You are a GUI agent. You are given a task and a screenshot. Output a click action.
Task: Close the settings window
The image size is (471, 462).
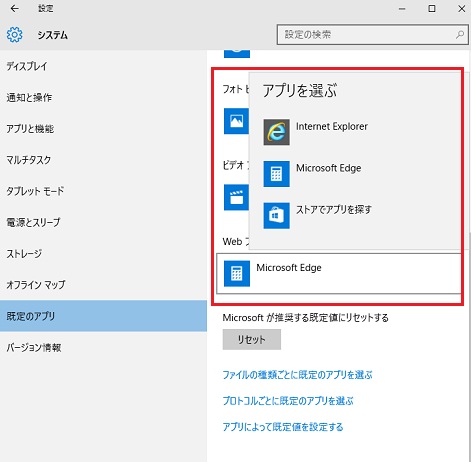(462, 8)
